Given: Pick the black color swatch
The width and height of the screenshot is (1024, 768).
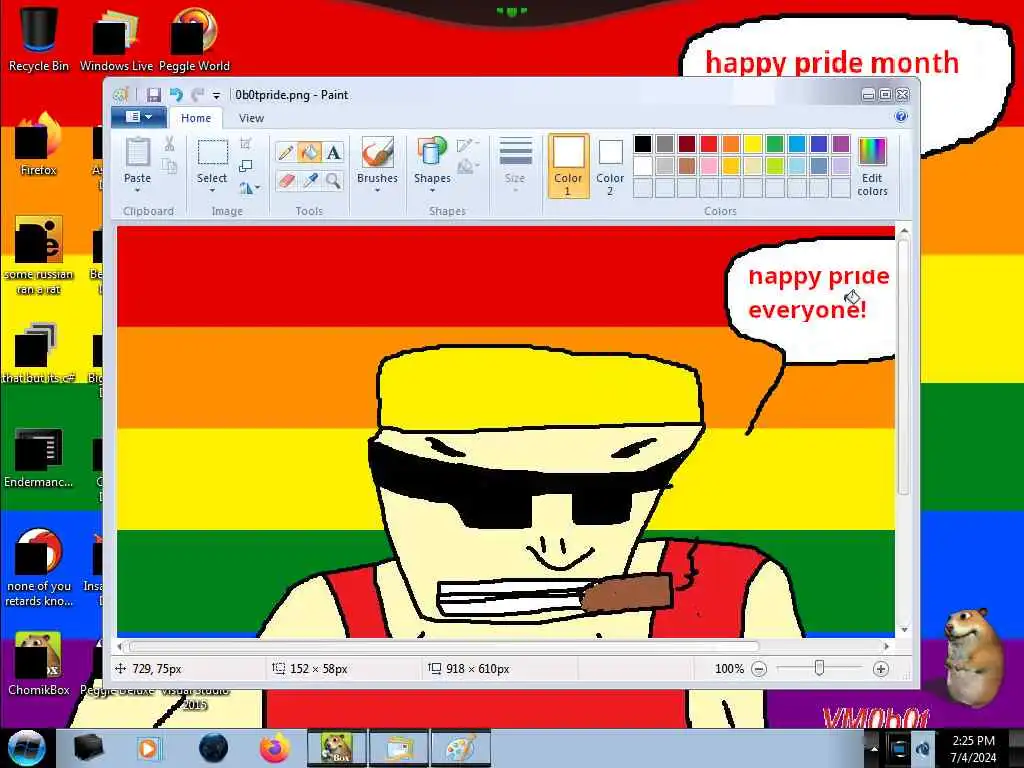Looking at the screenshot, I should [643, 144].
